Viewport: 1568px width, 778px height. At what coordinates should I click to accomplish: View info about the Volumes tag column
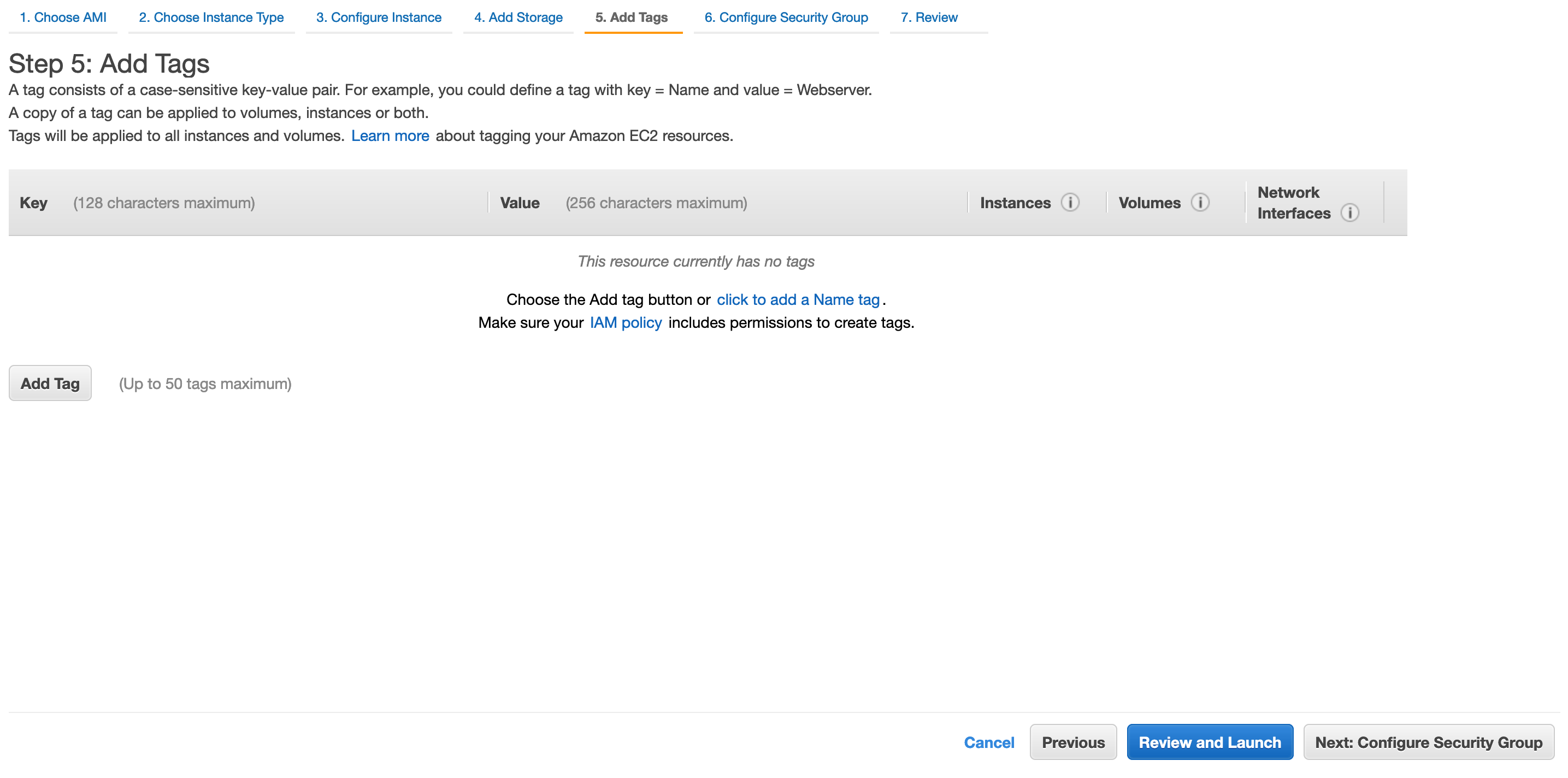pyautogui.click(x=1201, y=203)
